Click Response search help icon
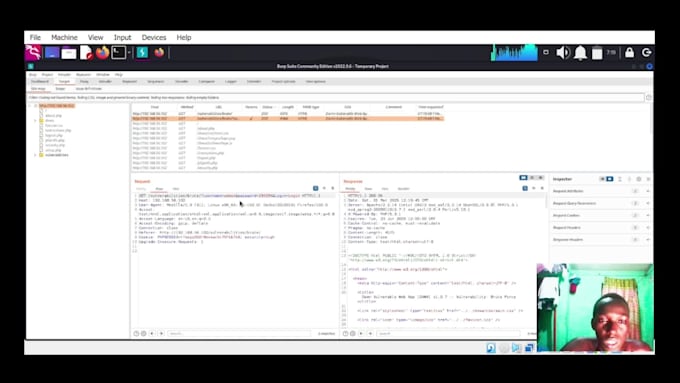The height and width of the screenshot is (383, 680). [345, 334]
